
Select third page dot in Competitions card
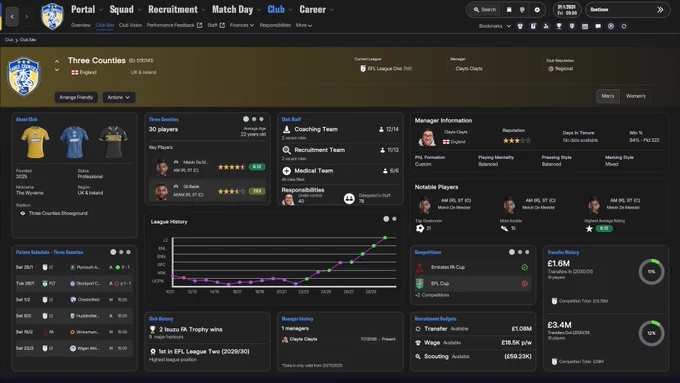[527, 252]
